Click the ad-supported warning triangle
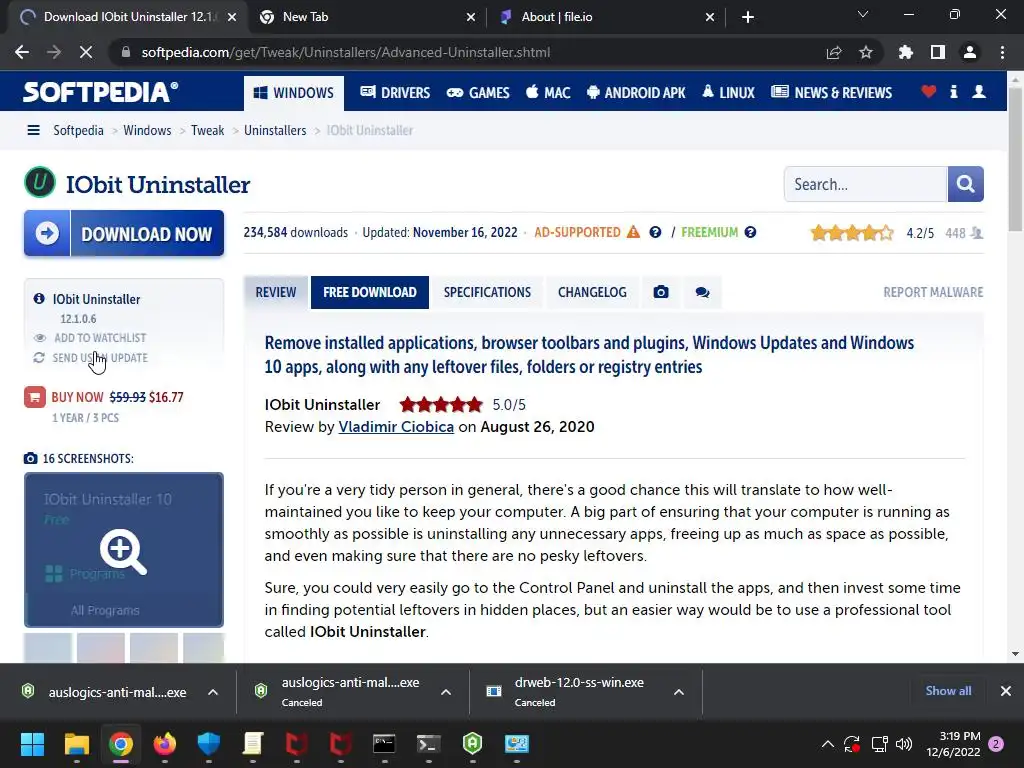1024x768 pixels. click(633, 232)
